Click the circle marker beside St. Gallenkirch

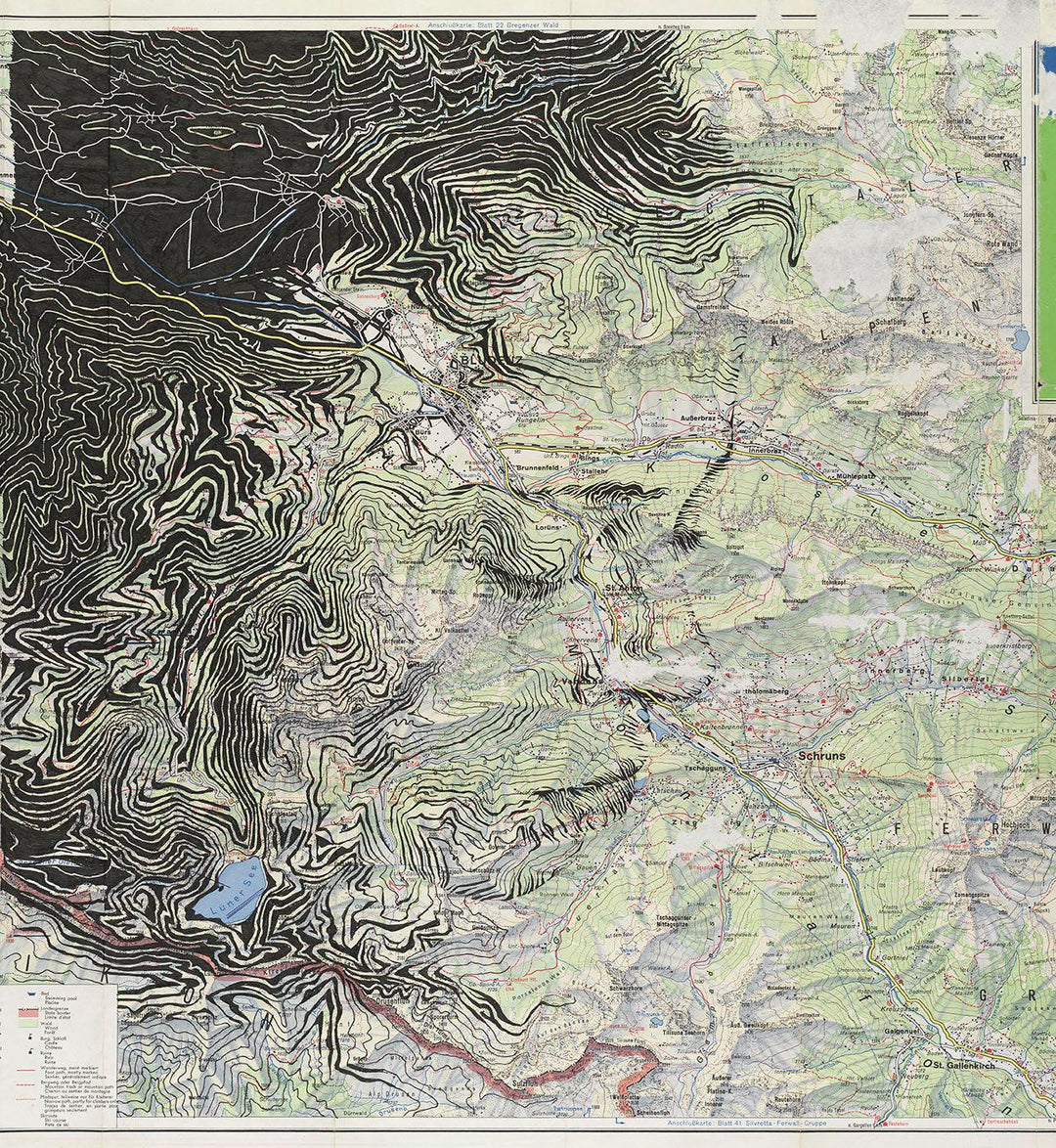926,1064
